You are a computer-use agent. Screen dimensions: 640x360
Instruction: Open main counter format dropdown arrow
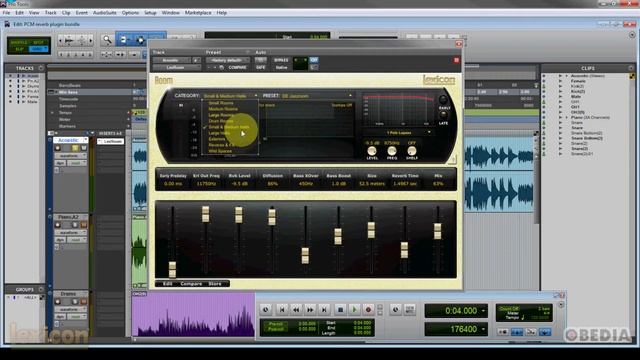click(483, 311)
